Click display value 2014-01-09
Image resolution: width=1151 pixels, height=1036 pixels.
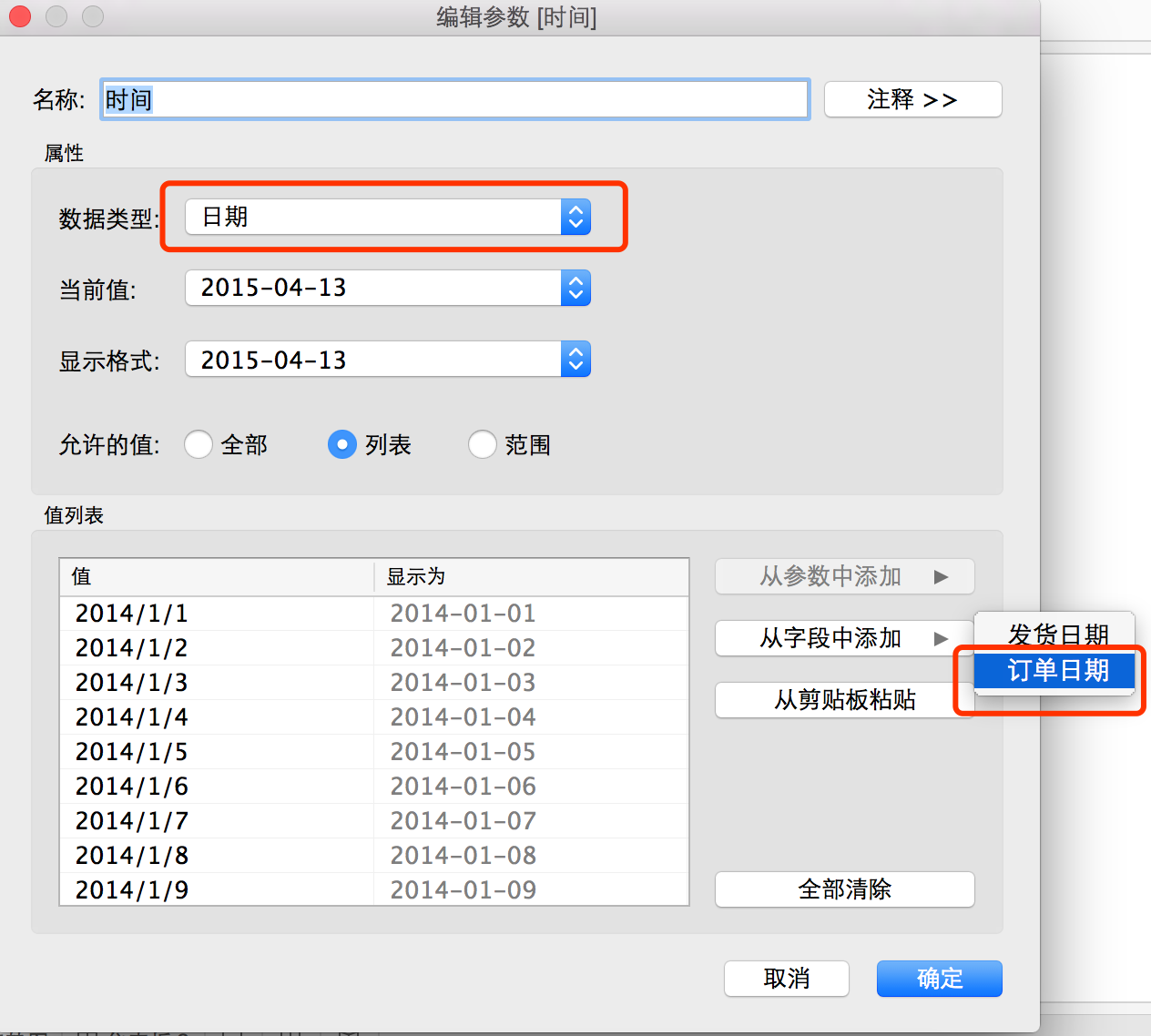pyautogui.click(x=463, y=890)
